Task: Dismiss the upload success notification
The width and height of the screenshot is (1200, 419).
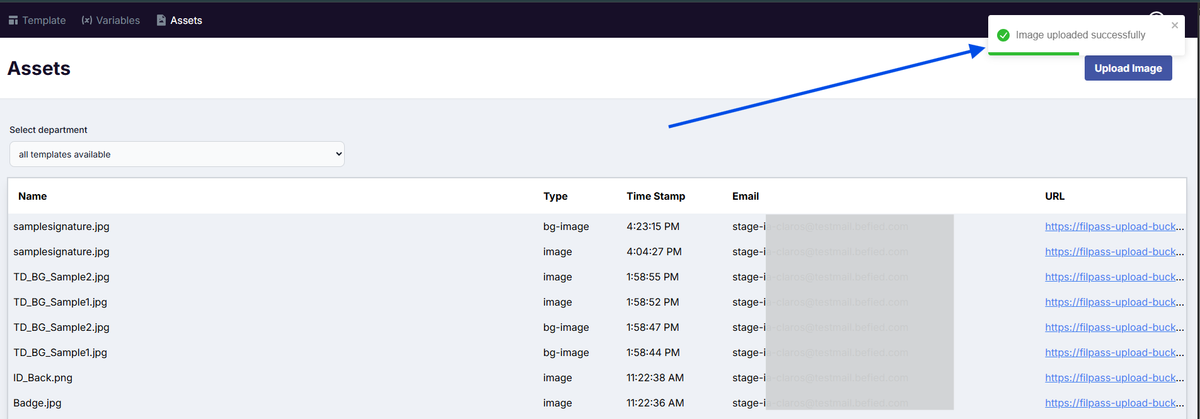Action: point(1175,25)
